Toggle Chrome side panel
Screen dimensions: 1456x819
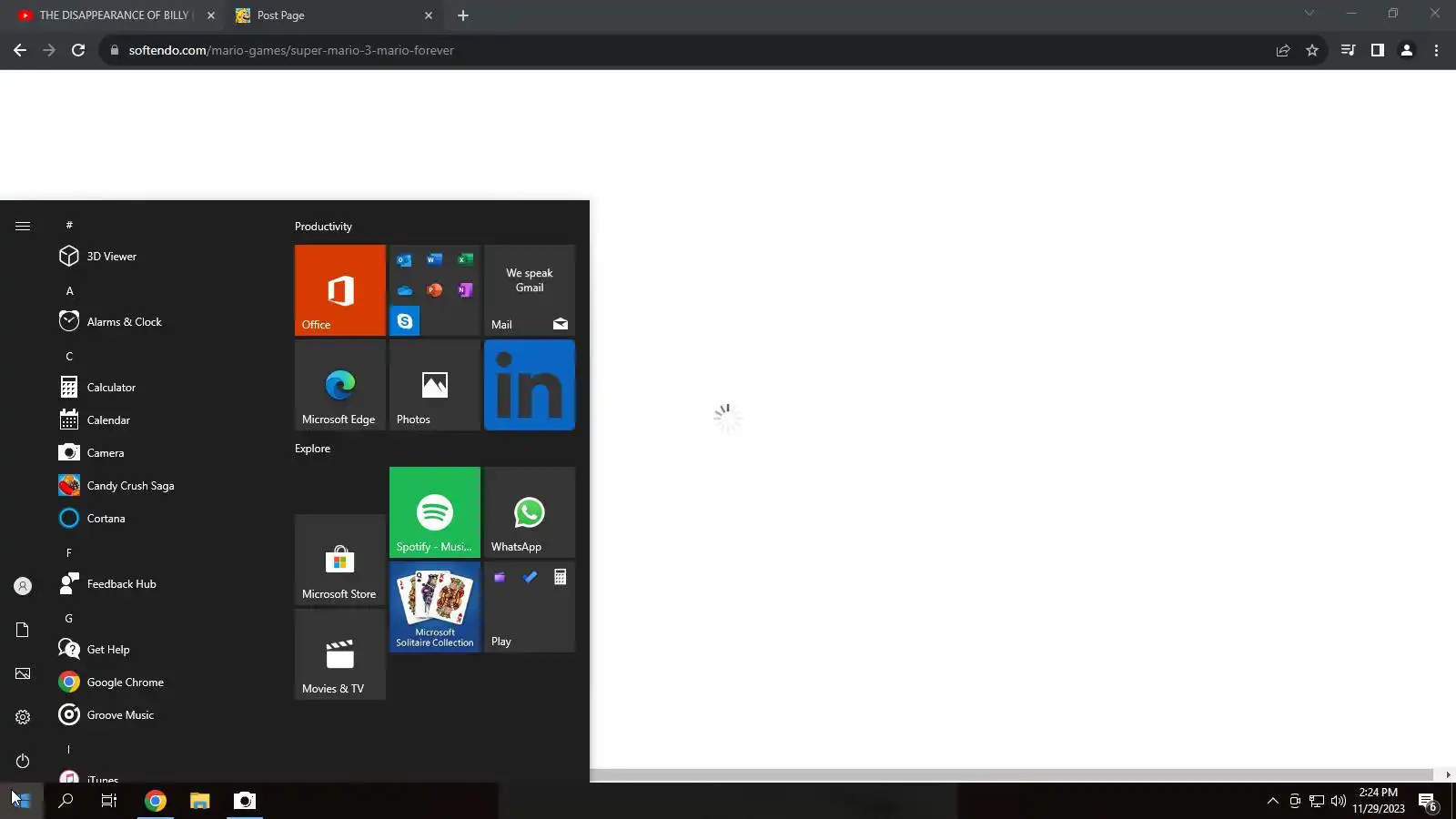tap(1378, 50)
